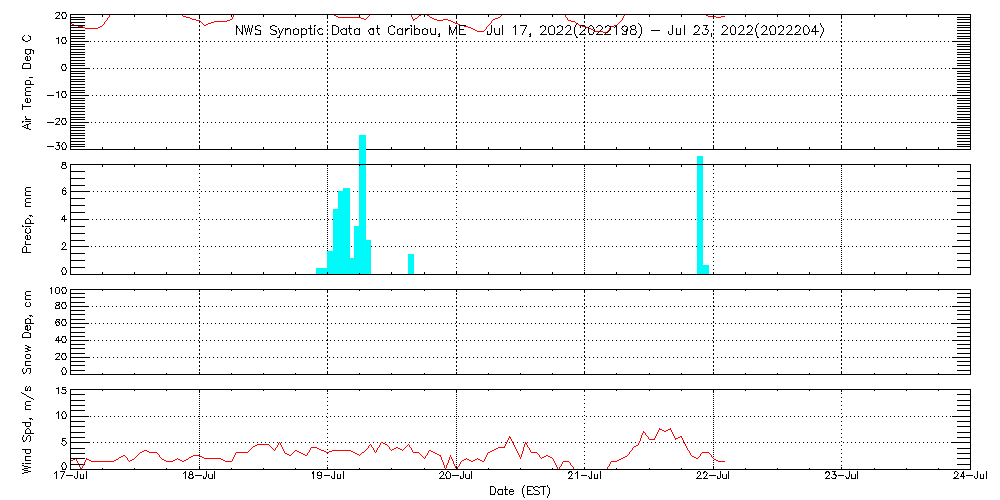Select the 20-Jul date tick label

pos(456,477)
